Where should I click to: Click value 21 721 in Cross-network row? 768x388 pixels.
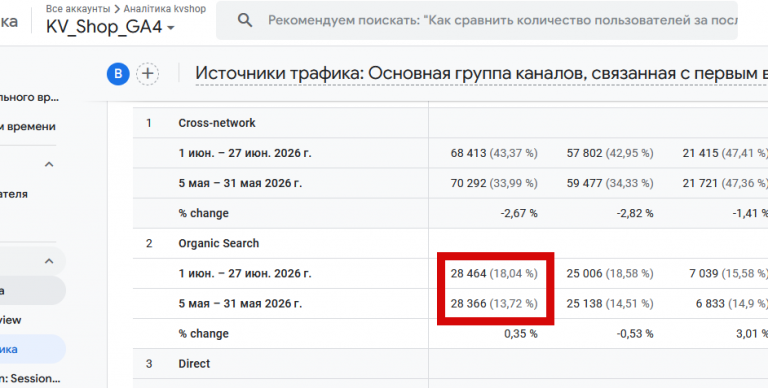coord(725,183)
